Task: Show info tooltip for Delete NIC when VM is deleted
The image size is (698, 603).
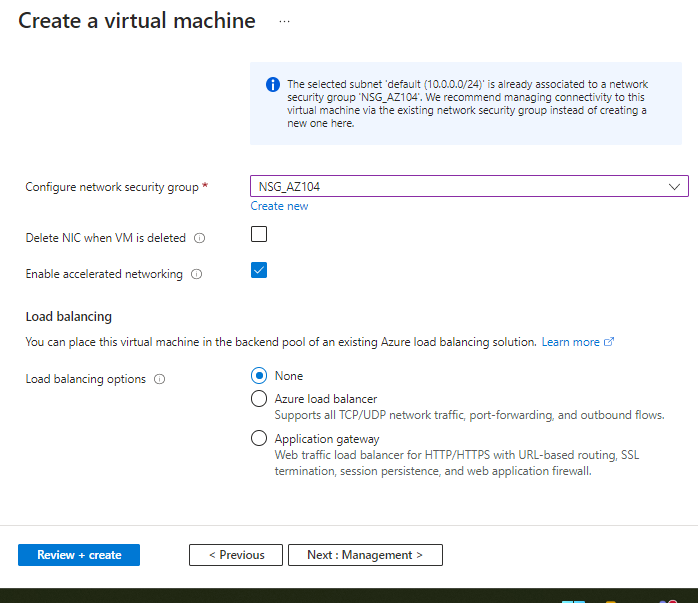Action: (199, 238)
